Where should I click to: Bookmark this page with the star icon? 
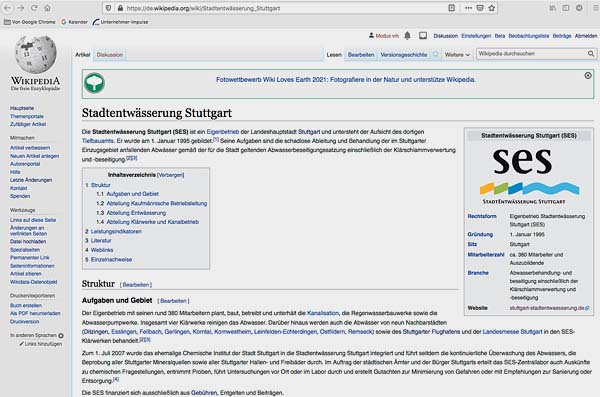tap(492, 8)
